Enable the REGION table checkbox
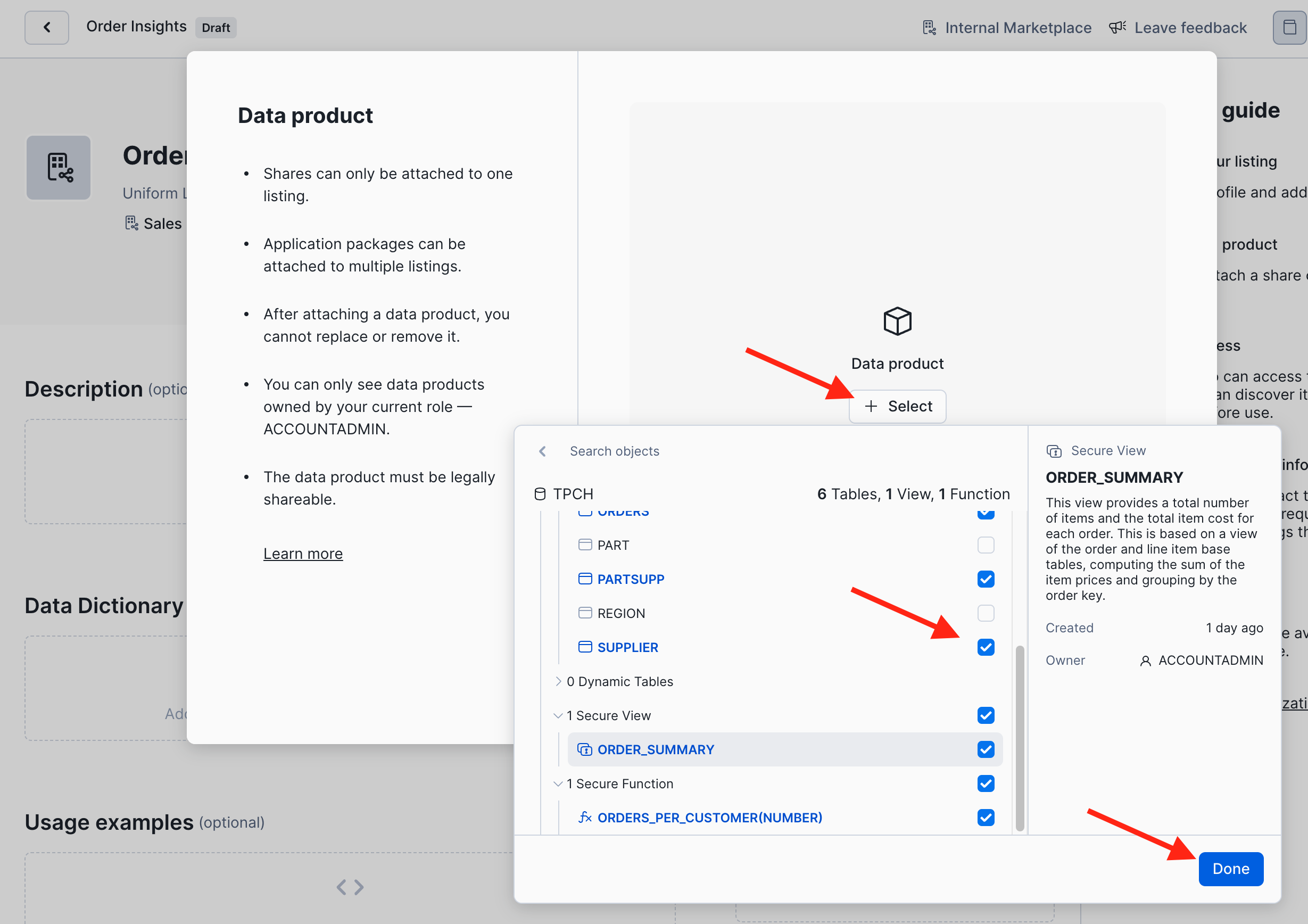Screen dimensions: 1308x924 (x=986, y=614)
